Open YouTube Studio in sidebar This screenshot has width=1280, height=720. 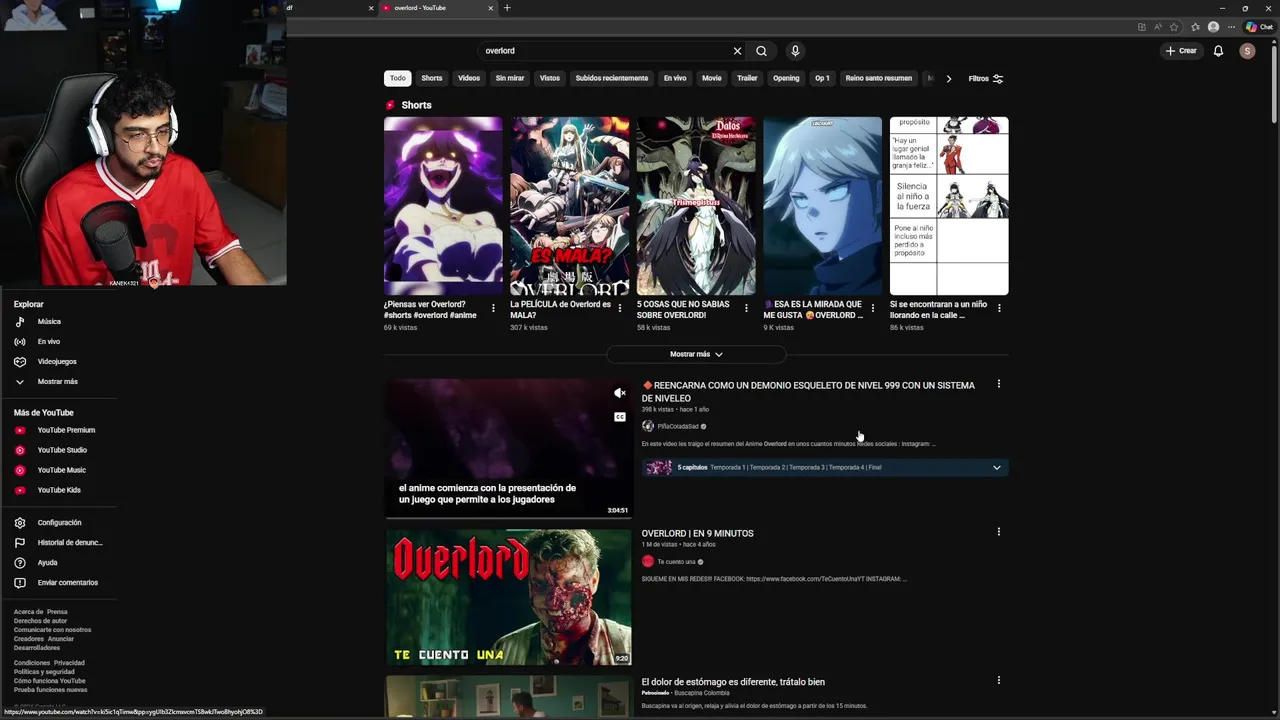pos(62,450)
